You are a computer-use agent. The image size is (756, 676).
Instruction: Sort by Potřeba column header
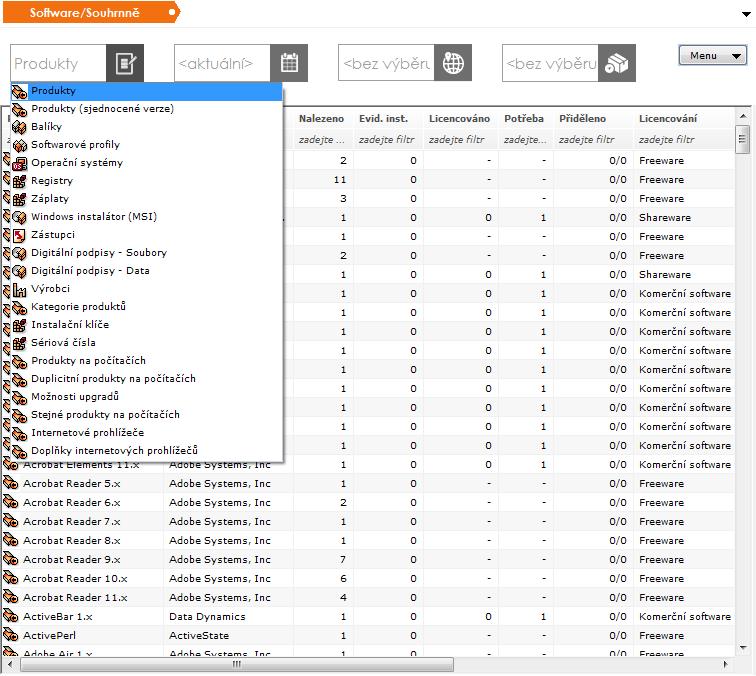(x=524, y=119)
